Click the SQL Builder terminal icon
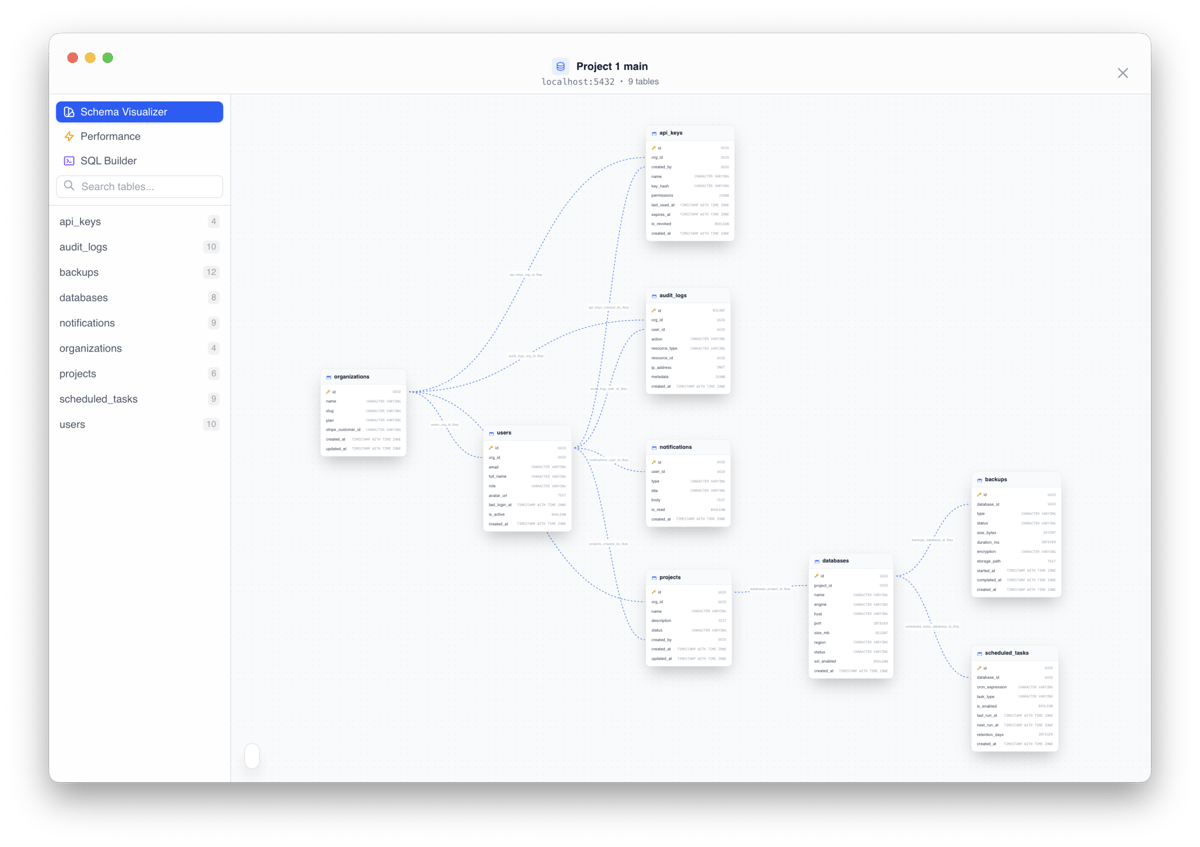 tap(69, 161)
